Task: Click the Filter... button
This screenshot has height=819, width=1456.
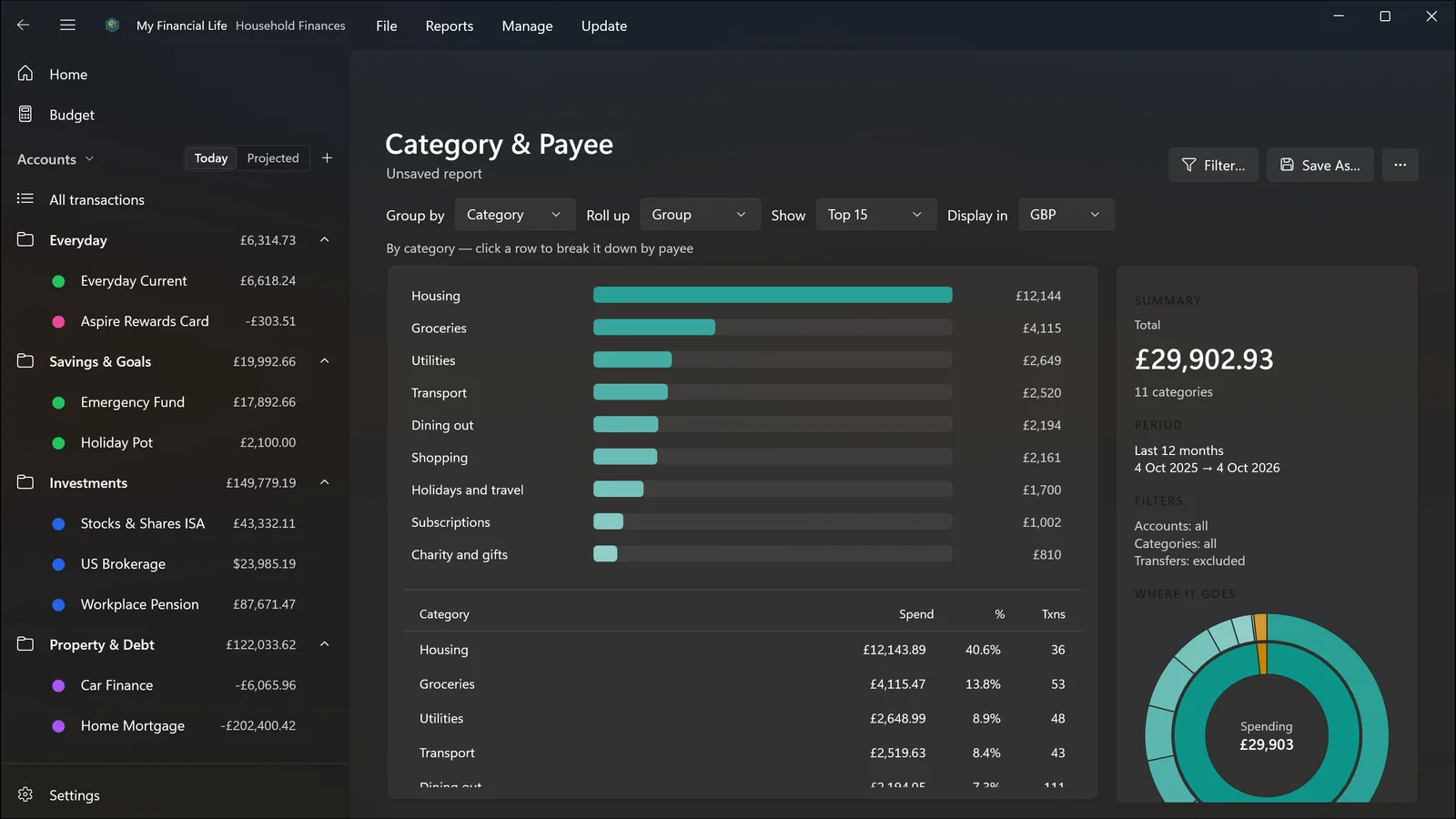Action: coord(1213,165)
